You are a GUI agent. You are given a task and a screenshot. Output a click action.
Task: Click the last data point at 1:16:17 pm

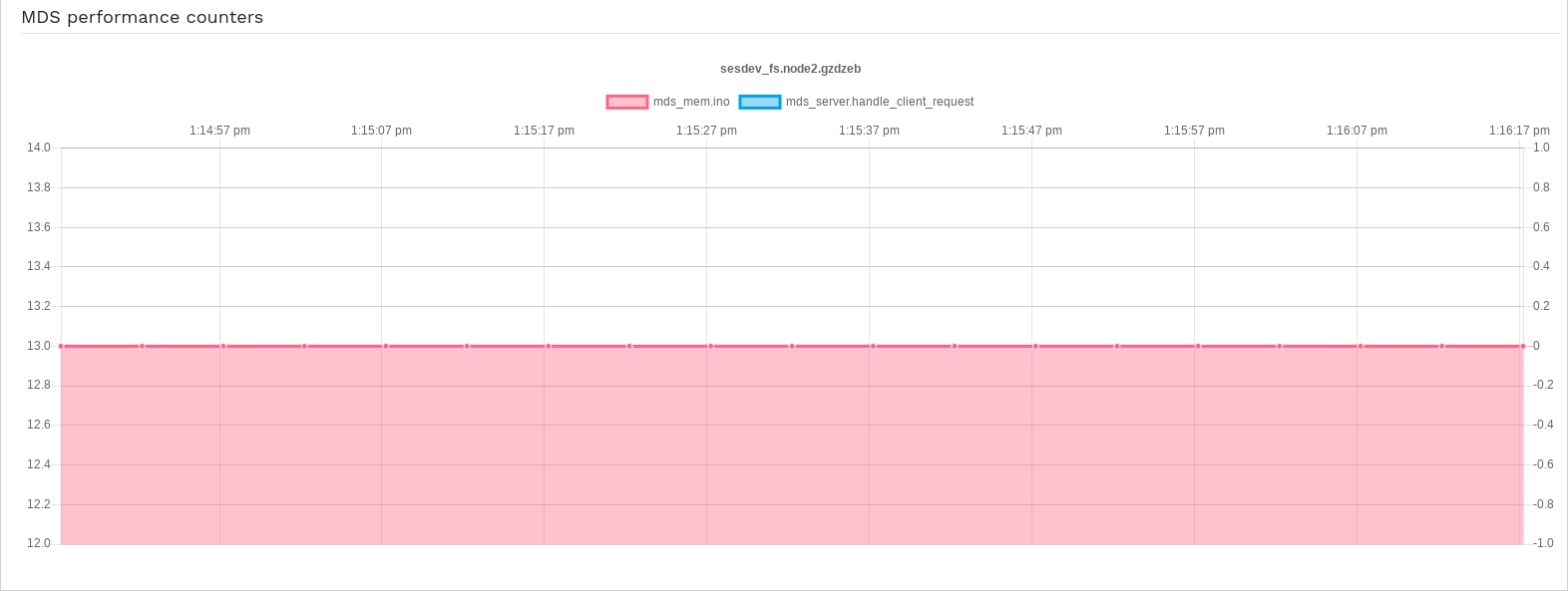pyautogui.click(x=1523, y=346)
